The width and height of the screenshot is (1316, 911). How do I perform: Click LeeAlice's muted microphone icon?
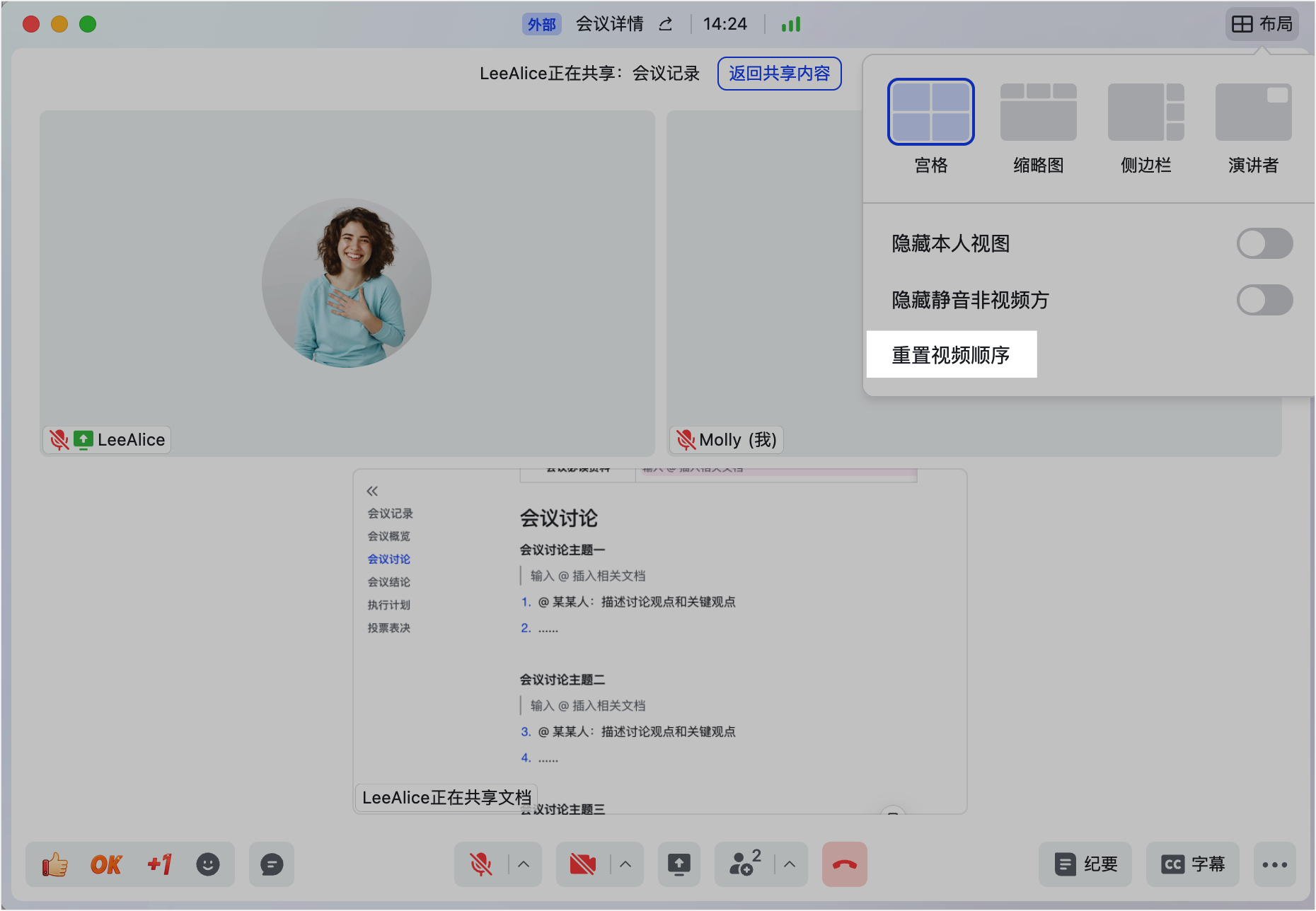(x=59, y=440)
